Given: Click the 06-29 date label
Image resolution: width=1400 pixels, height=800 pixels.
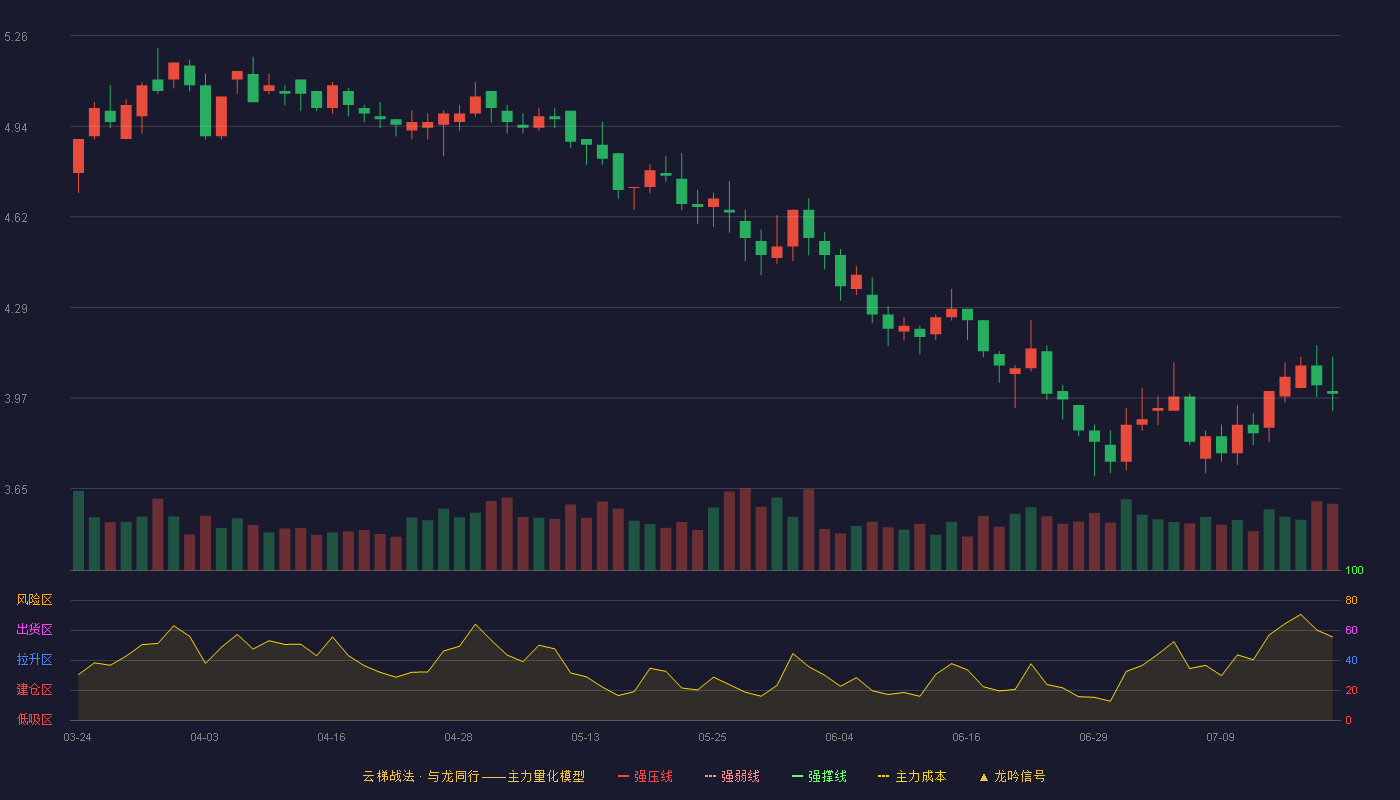Looking at the screenshot, I should click(1093, 737).
